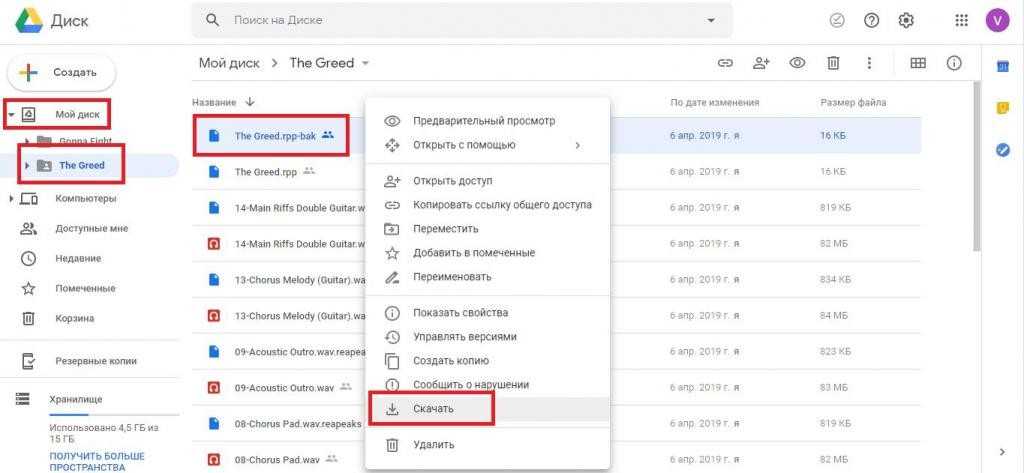The width and height of the screenshot is (1024, 473).
Task: Open the three-dot more actions menu
Action: [869, 63]
